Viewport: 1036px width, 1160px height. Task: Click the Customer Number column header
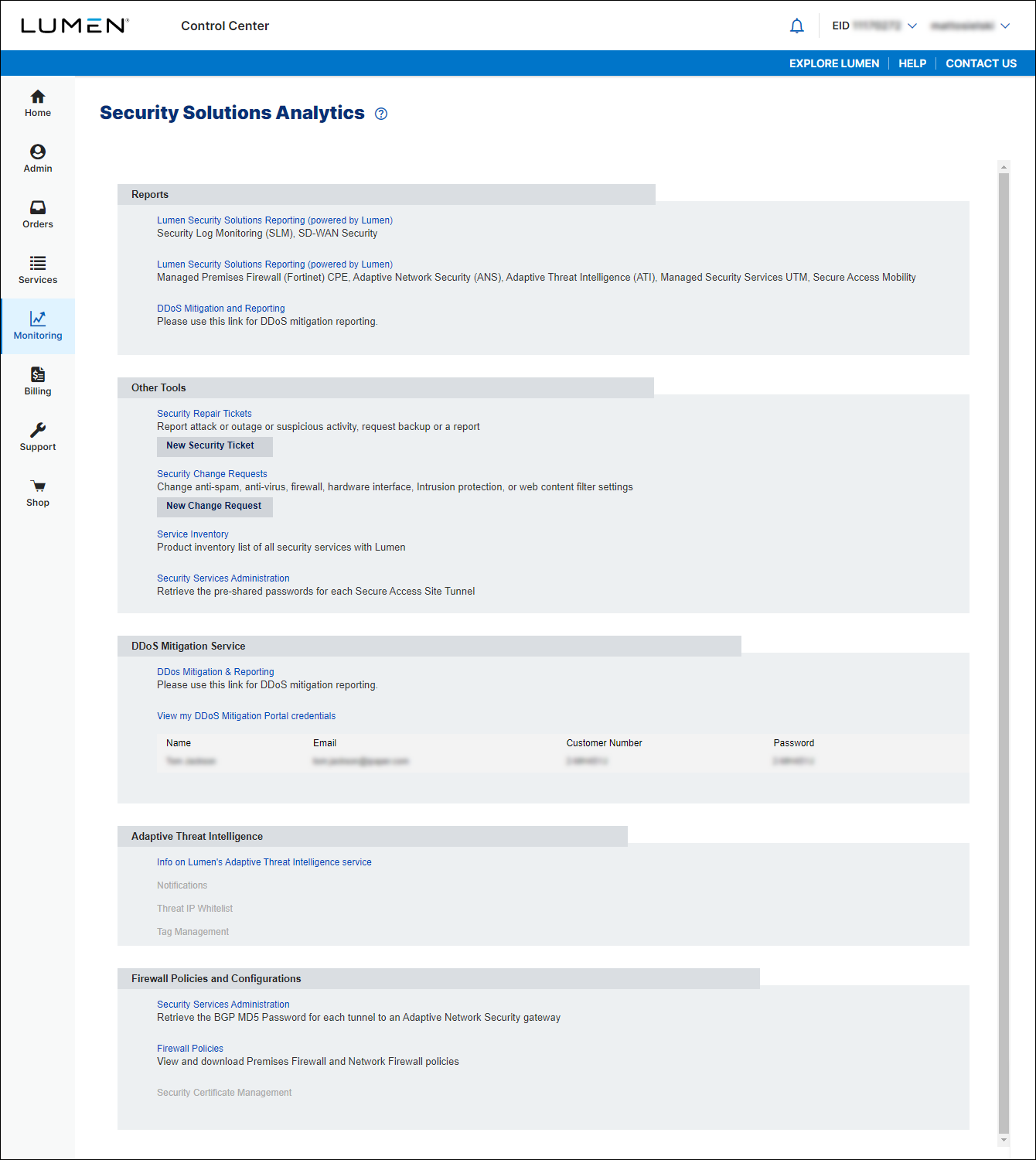pyautogui.click(x=605, y=743)
